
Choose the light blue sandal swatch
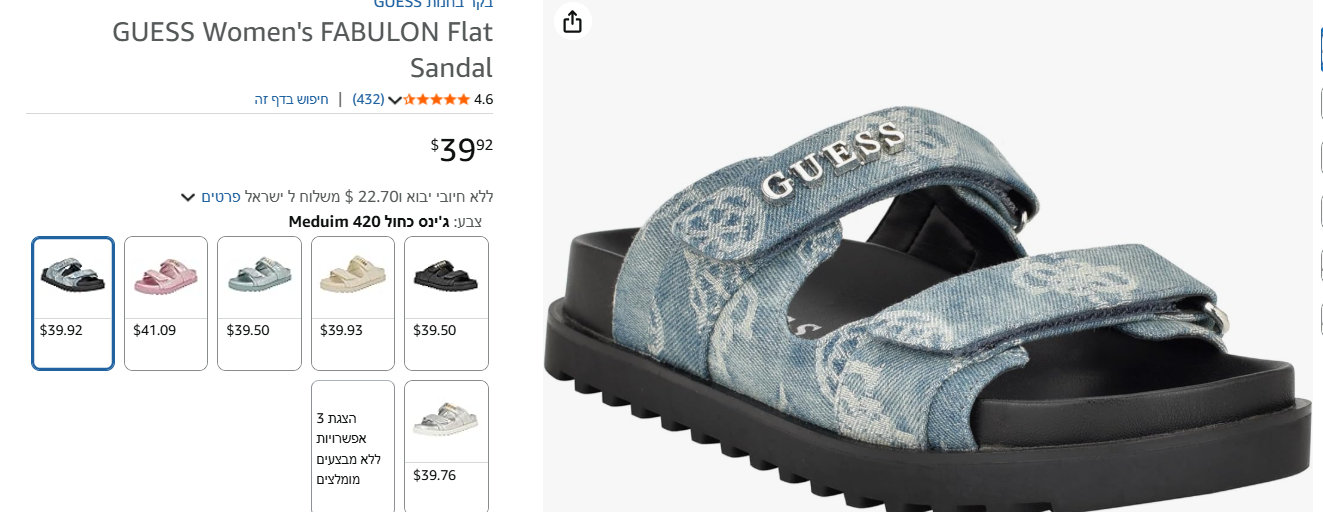[x=259, y=303]
